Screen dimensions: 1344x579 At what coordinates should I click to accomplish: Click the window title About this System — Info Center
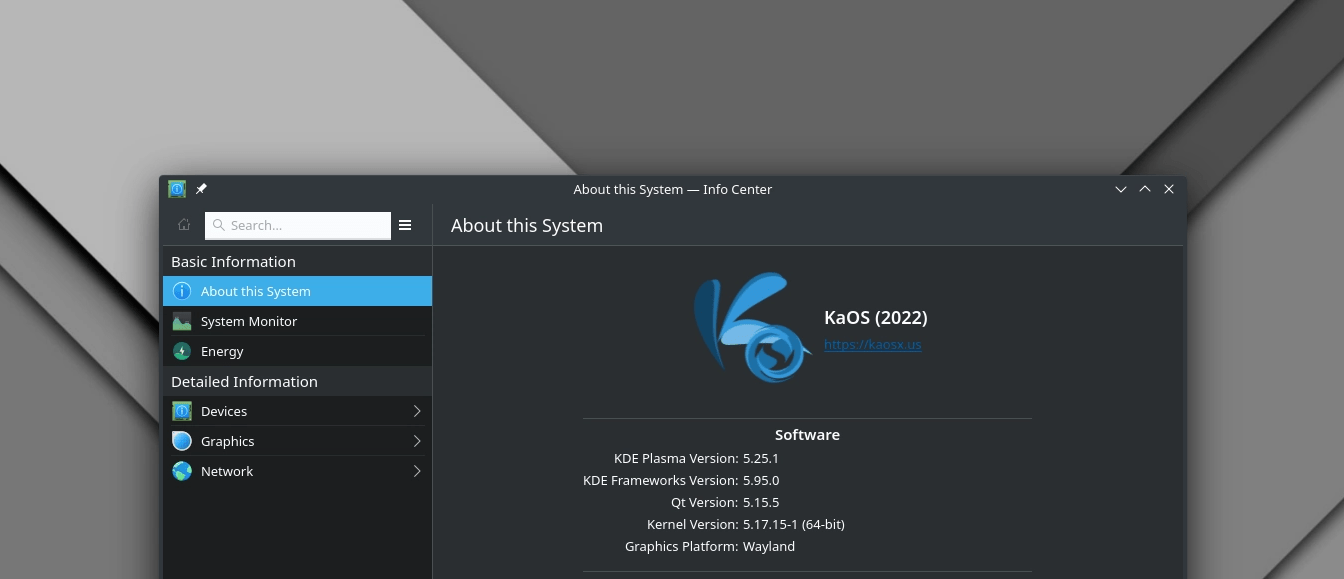click(x=673, y=189)
